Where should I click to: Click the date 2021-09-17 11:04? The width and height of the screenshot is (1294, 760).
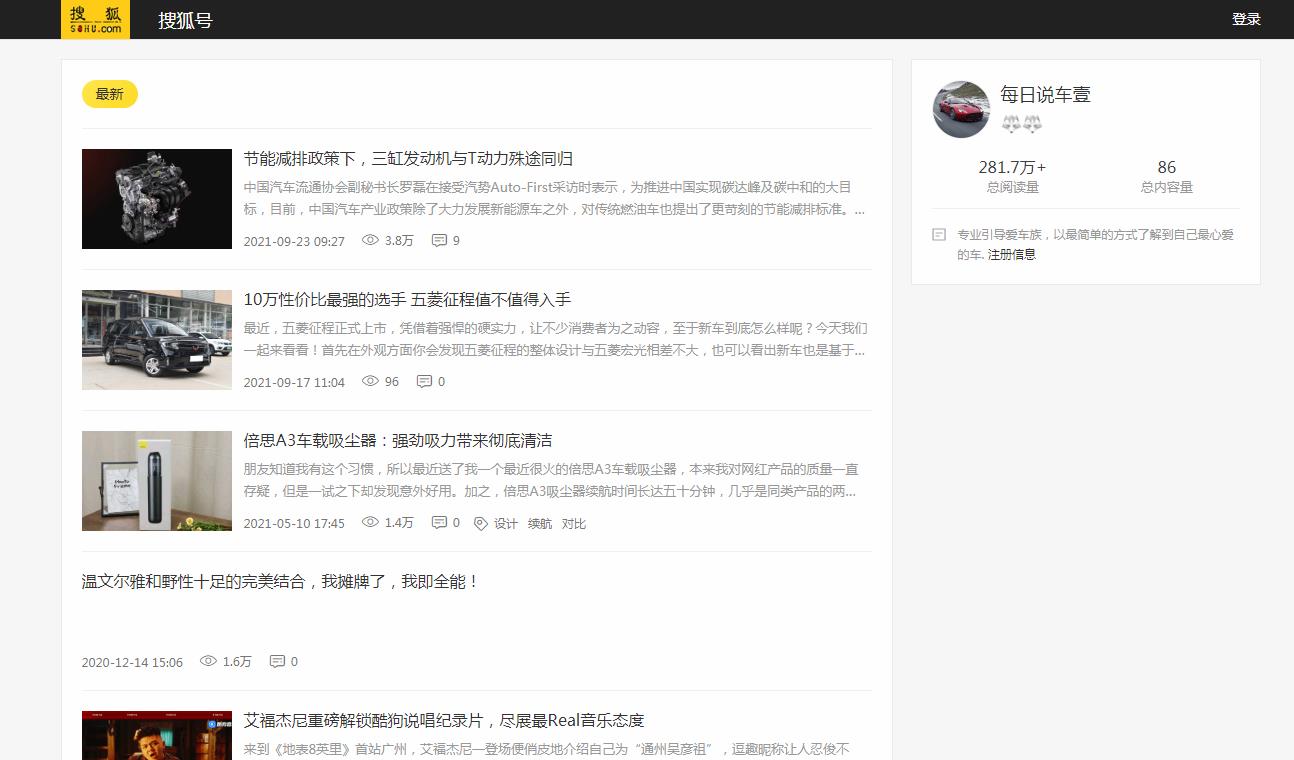294,382
